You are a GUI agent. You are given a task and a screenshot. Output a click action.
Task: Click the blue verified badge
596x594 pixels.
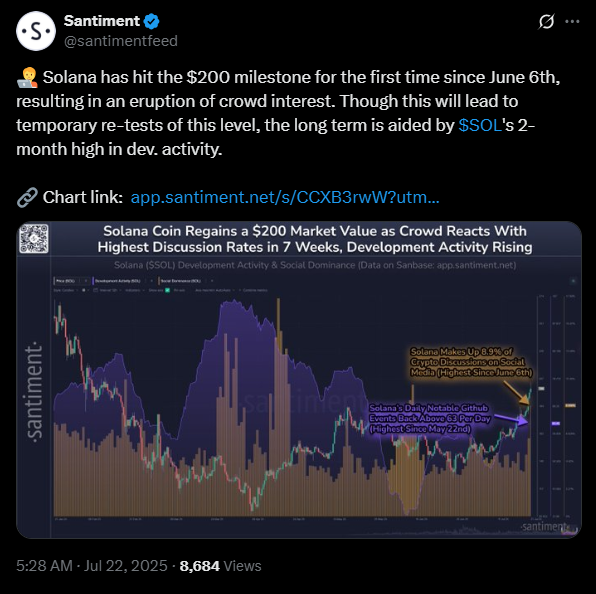click(151, 21)
